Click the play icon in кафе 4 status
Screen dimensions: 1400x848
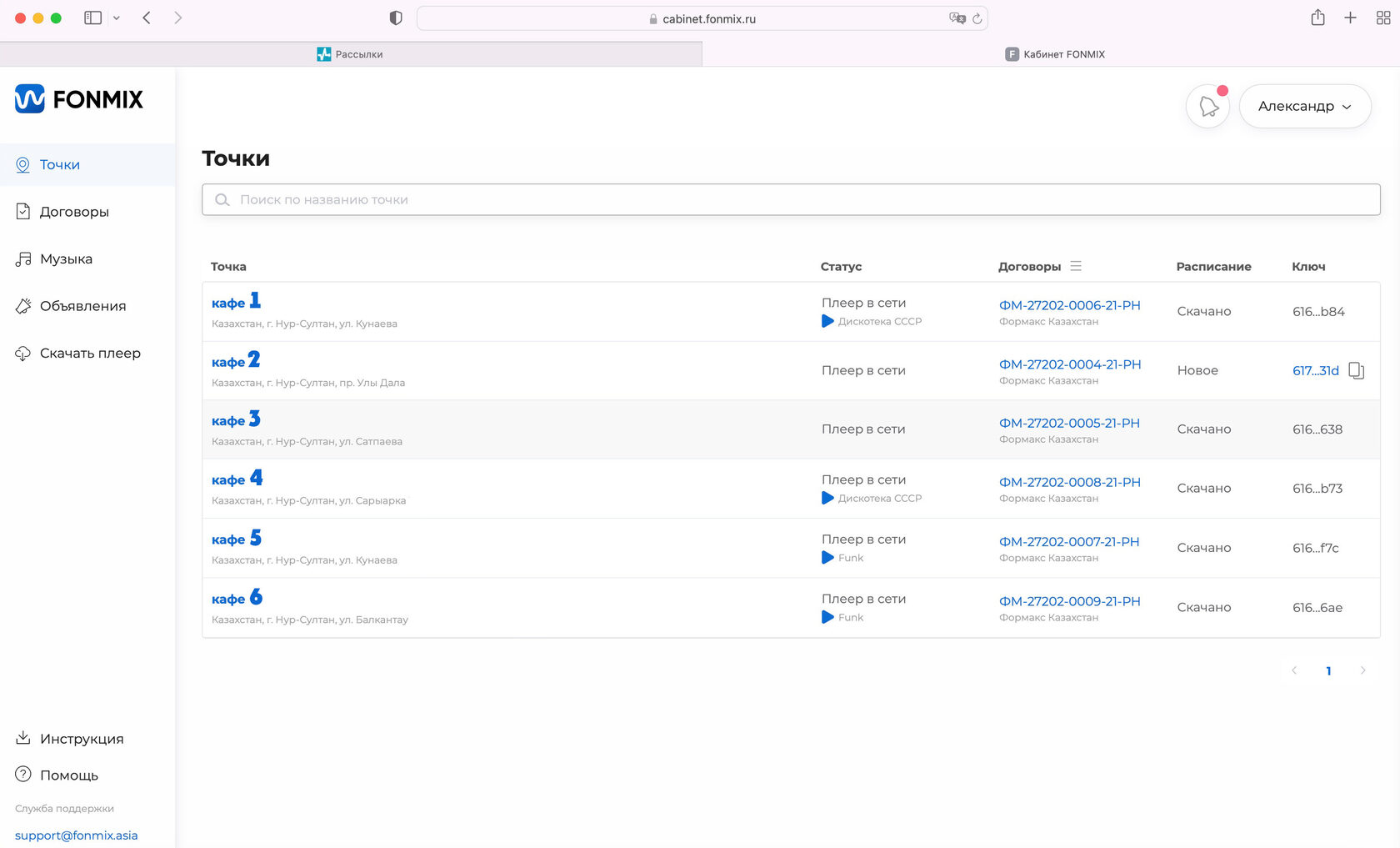point(827,498)
